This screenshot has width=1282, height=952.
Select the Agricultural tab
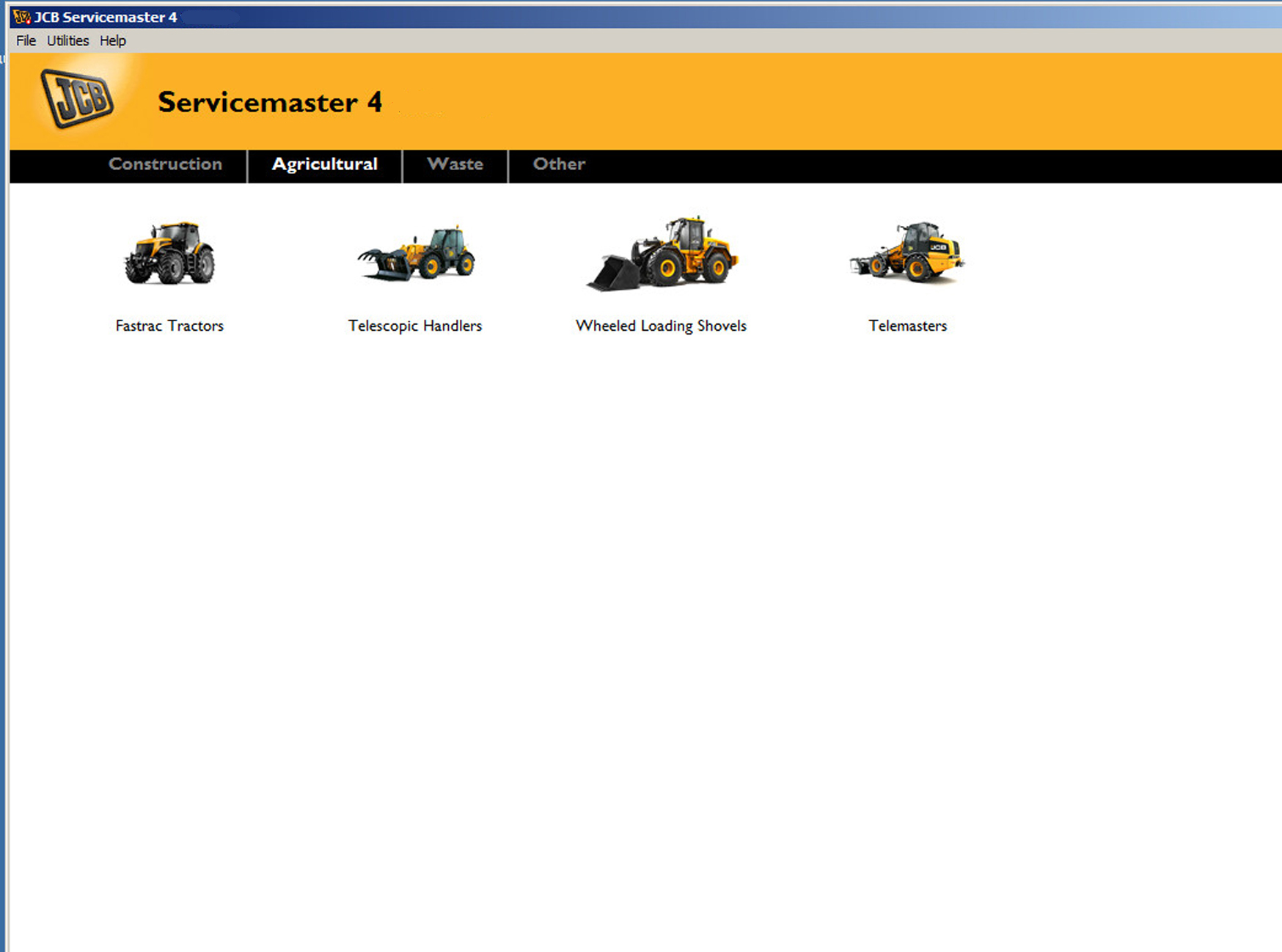pos(324,164)
